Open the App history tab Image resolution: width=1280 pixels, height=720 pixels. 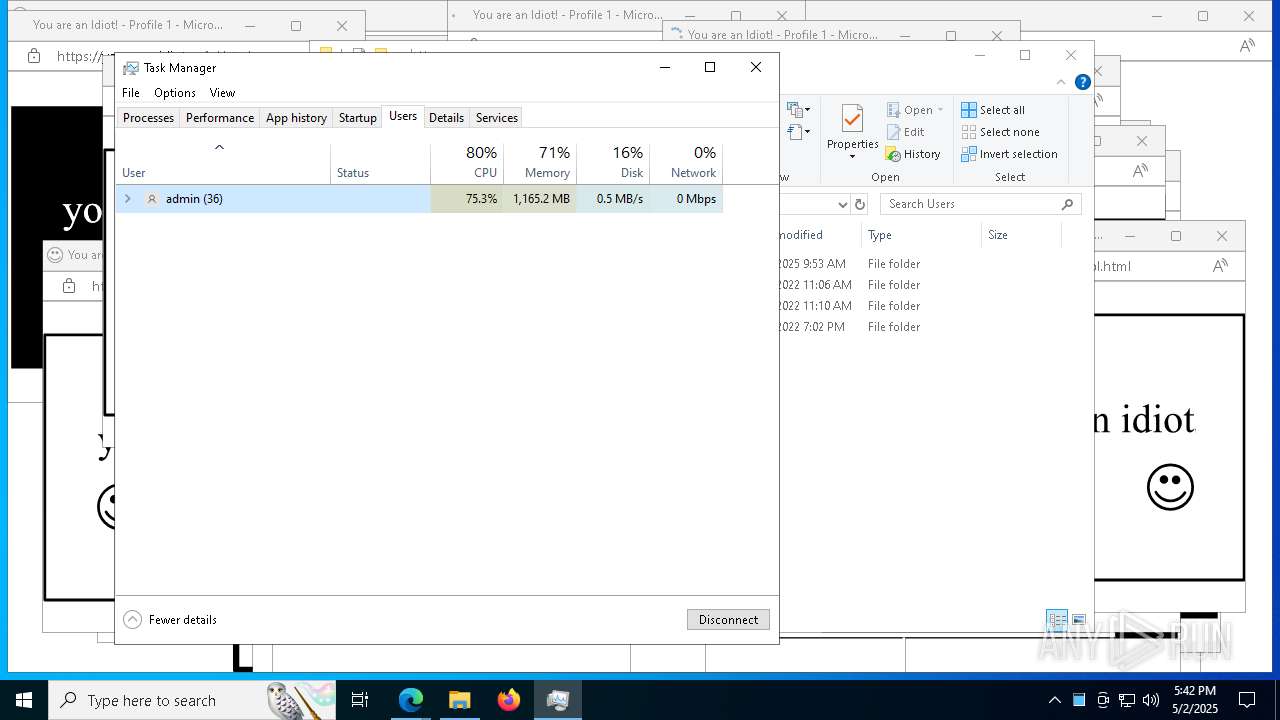coord(296,118)
